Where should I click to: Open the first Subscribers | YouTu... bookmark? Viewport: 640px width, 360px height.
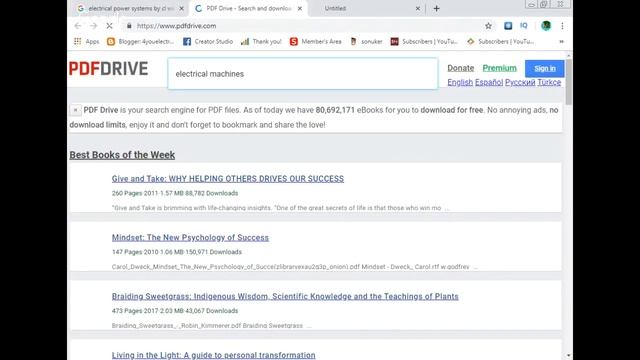(424, 42)
